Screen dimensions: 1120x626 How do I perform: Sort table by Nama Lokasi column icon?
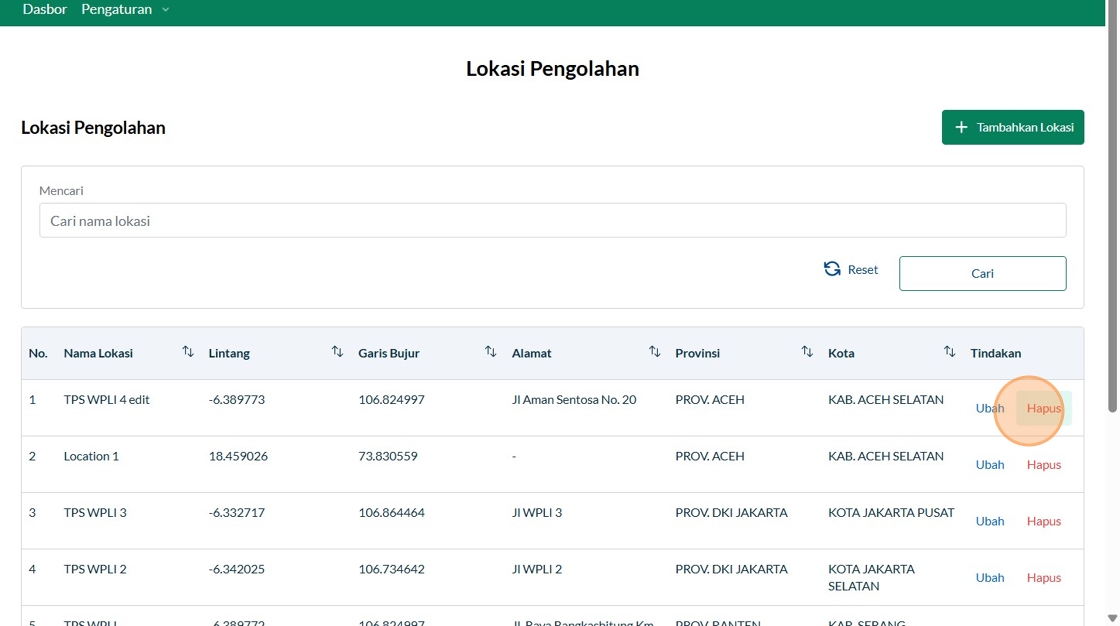[188, 352]
